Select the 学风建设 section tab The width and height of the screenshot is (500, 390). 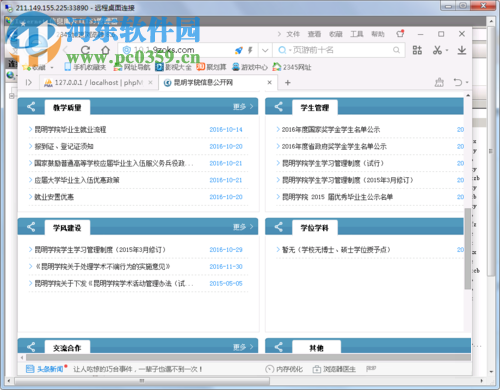[67, 228]
